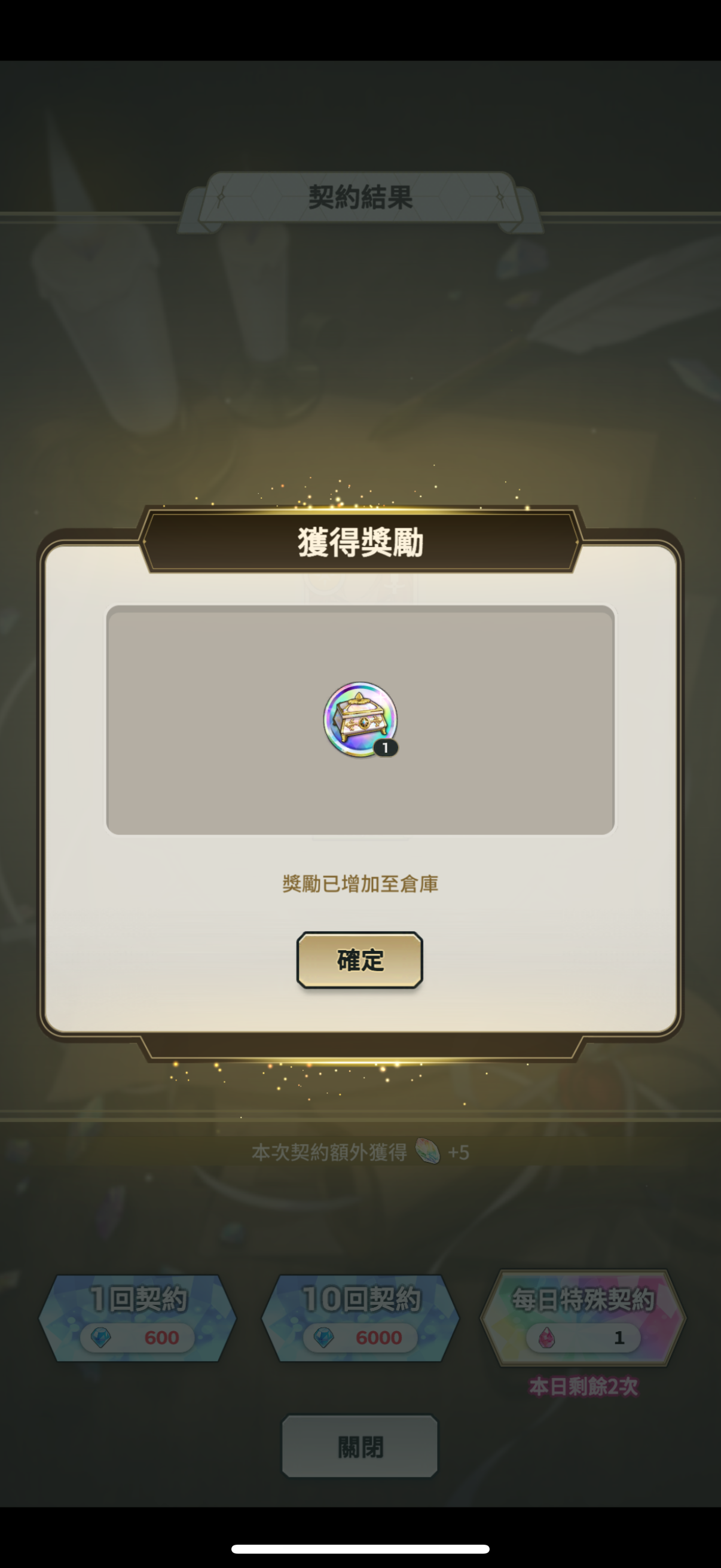Tap the iOS home indicator bar
The height and width of the screenshot is (1568, 721).
(x=360, y=1548)
